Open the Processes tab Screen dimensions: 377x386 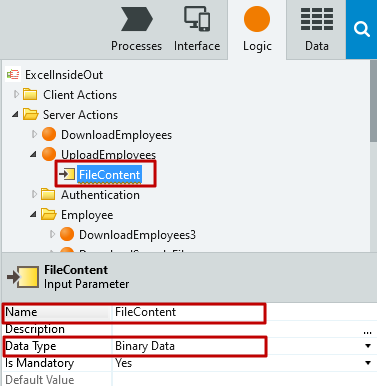136,29
